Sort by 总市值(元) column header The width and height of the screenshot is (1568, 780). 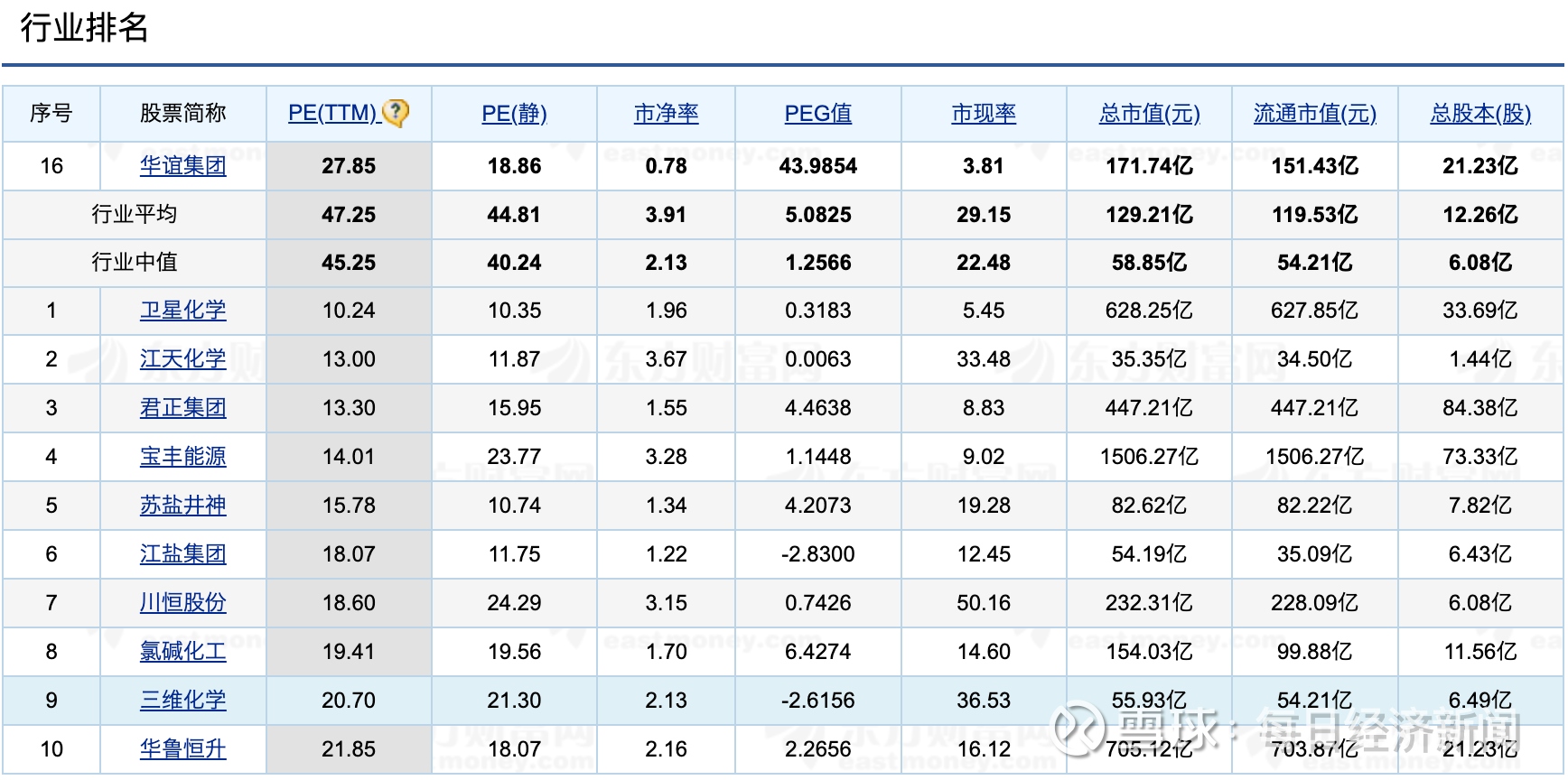coord(1149,114)
